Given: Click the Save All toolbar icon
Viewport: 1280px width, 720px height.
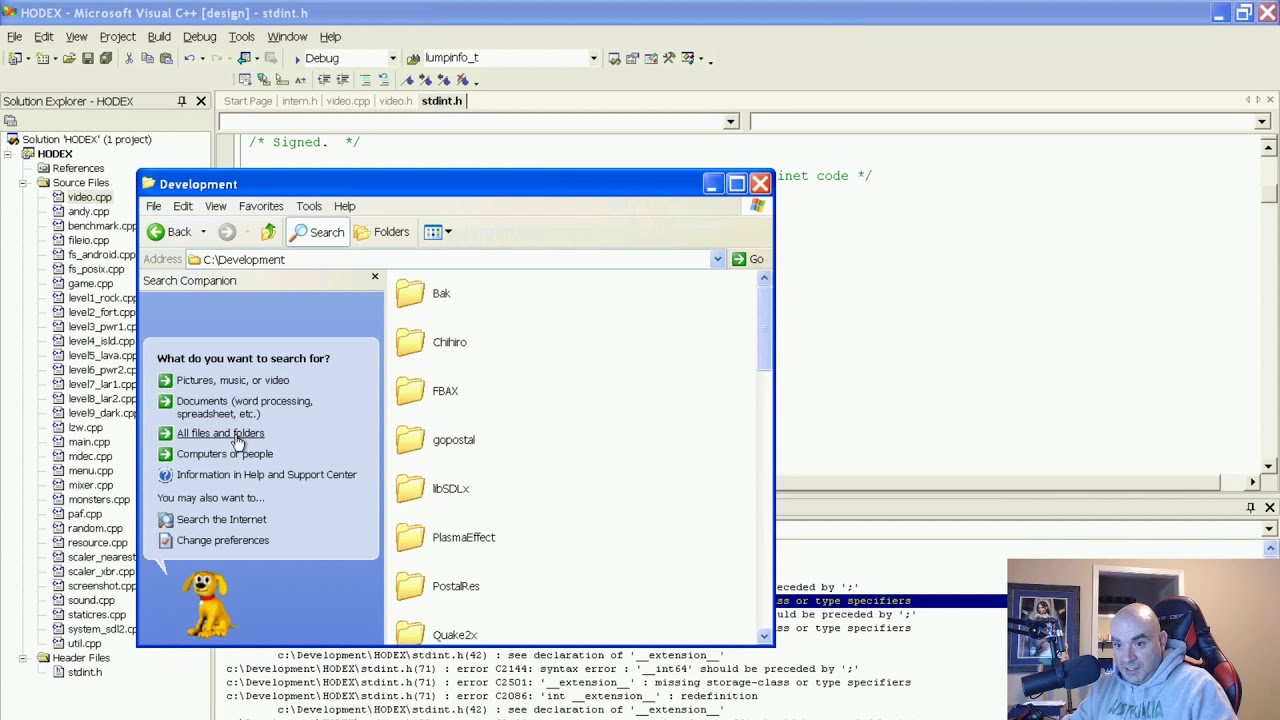Looking at the screenshot, I should pyautogui.click(x=106, y=58).
